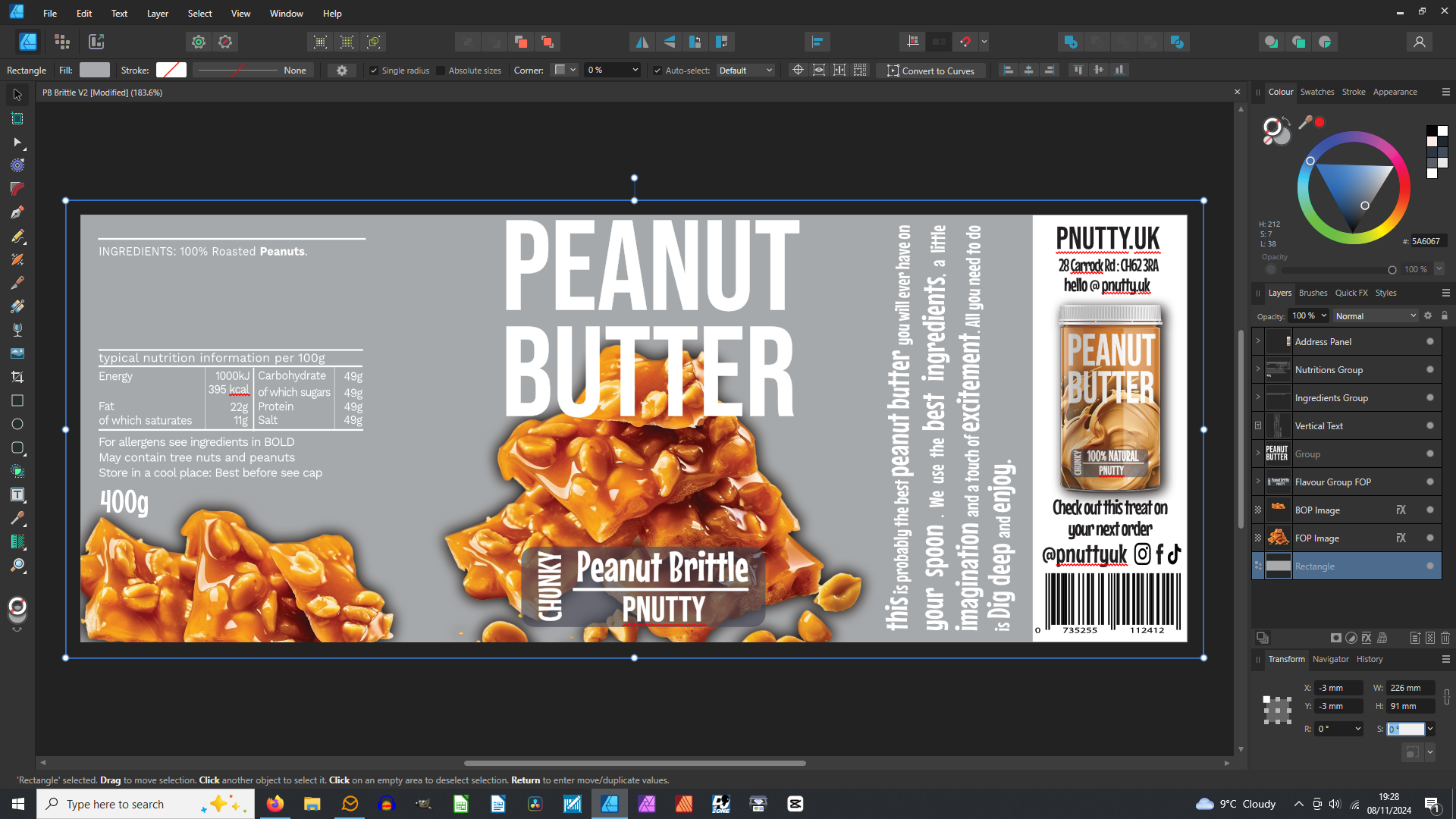This screenshot has height=819, width=1456.
Task: Open the Corner type dropdown
Action: click(x=565, y=70)
